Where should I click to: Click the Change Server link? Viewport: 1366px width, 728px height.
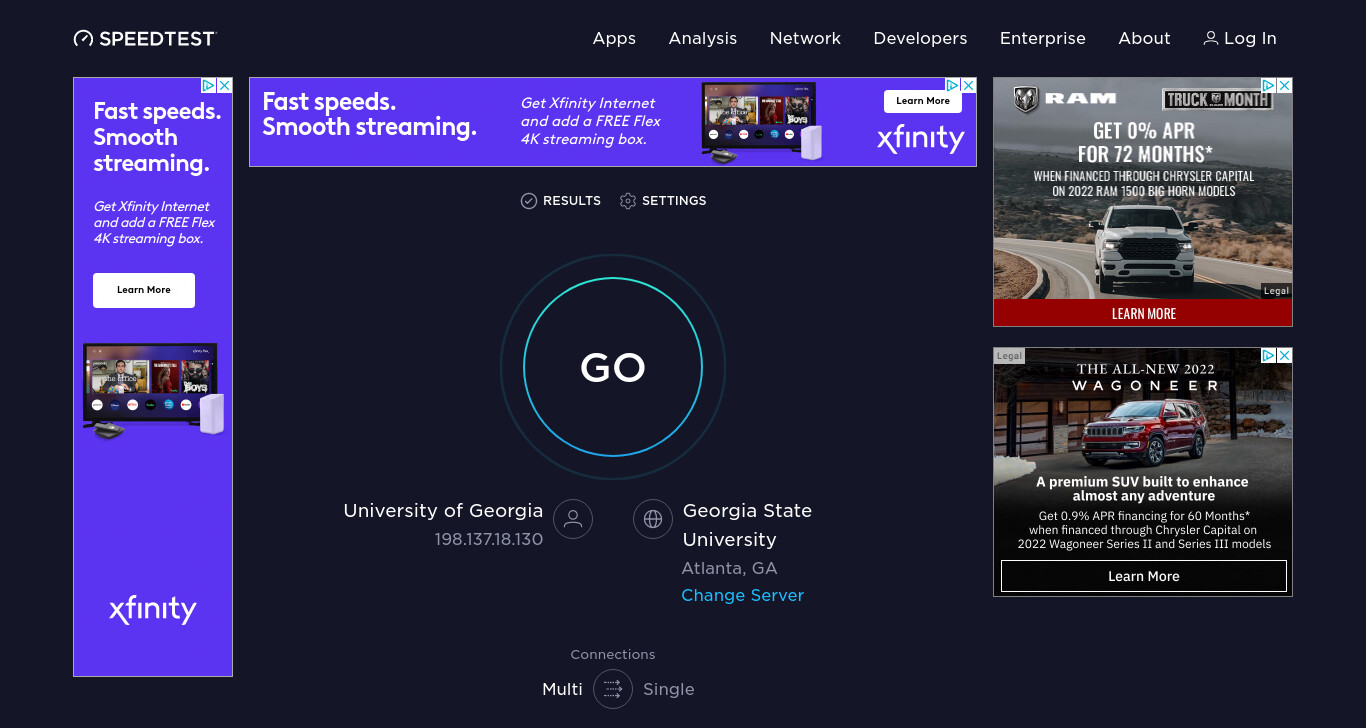tap(743, 595)
